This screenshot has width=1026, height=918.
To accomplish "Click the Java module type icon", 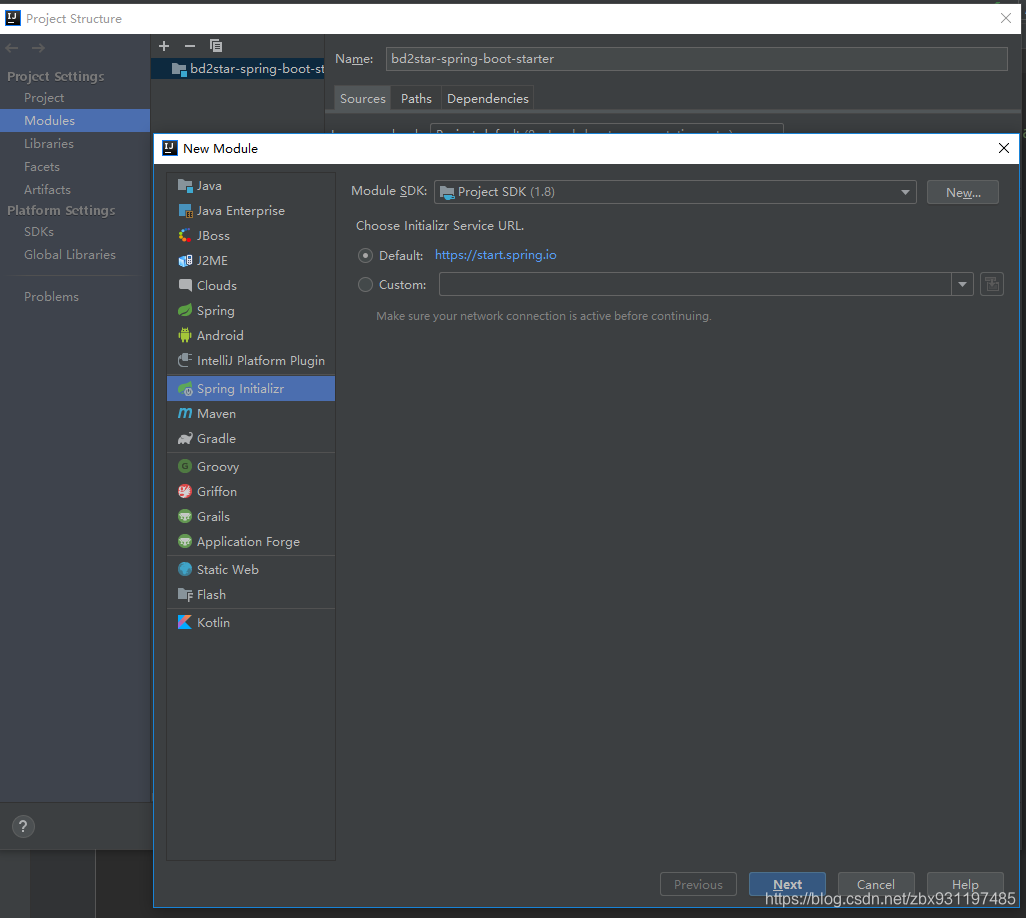I will click(x=185, y=186).
